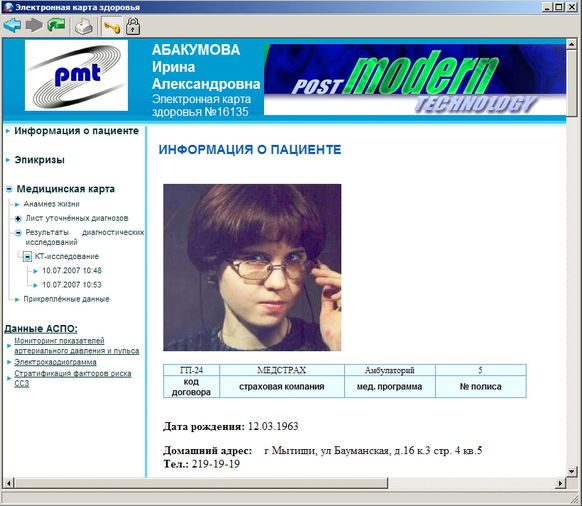Click the gray forward arrow icon

click(x=34, y=25)
